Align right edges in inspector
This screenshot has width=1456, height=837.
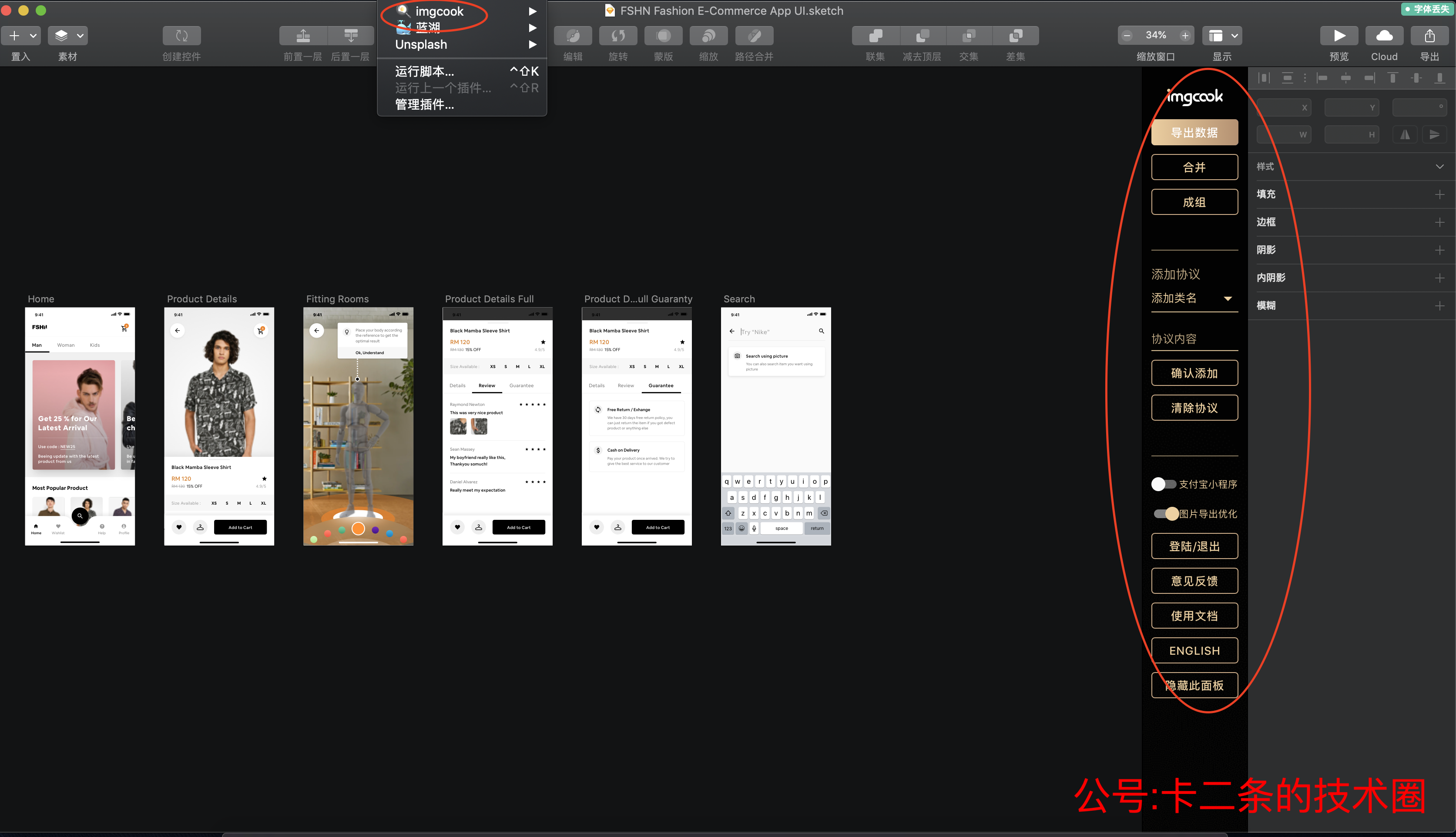tap(1369, 77)
